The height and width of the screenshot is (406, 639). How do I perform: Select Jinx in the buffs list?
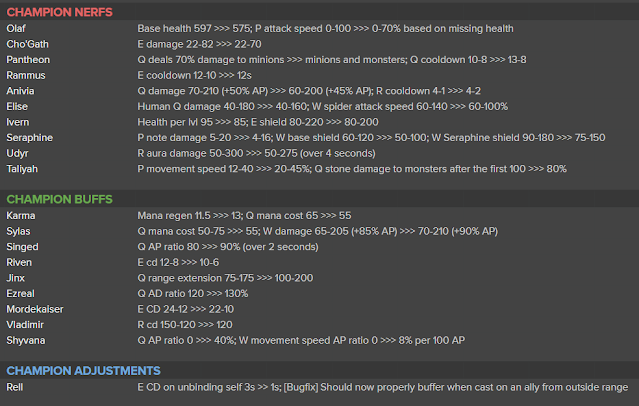(15, 278)
